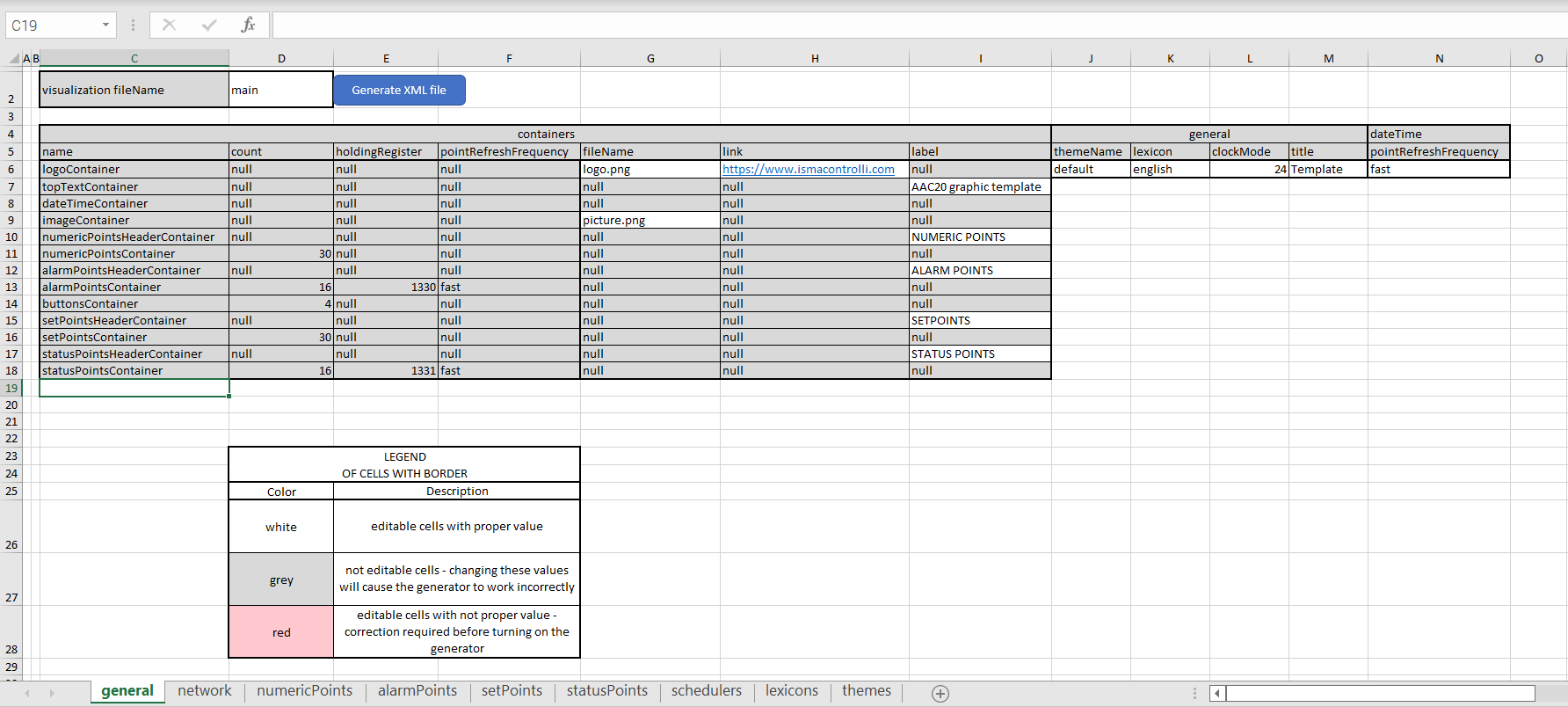Select the visualization fileName value cell 'main'

click(280, 90)
